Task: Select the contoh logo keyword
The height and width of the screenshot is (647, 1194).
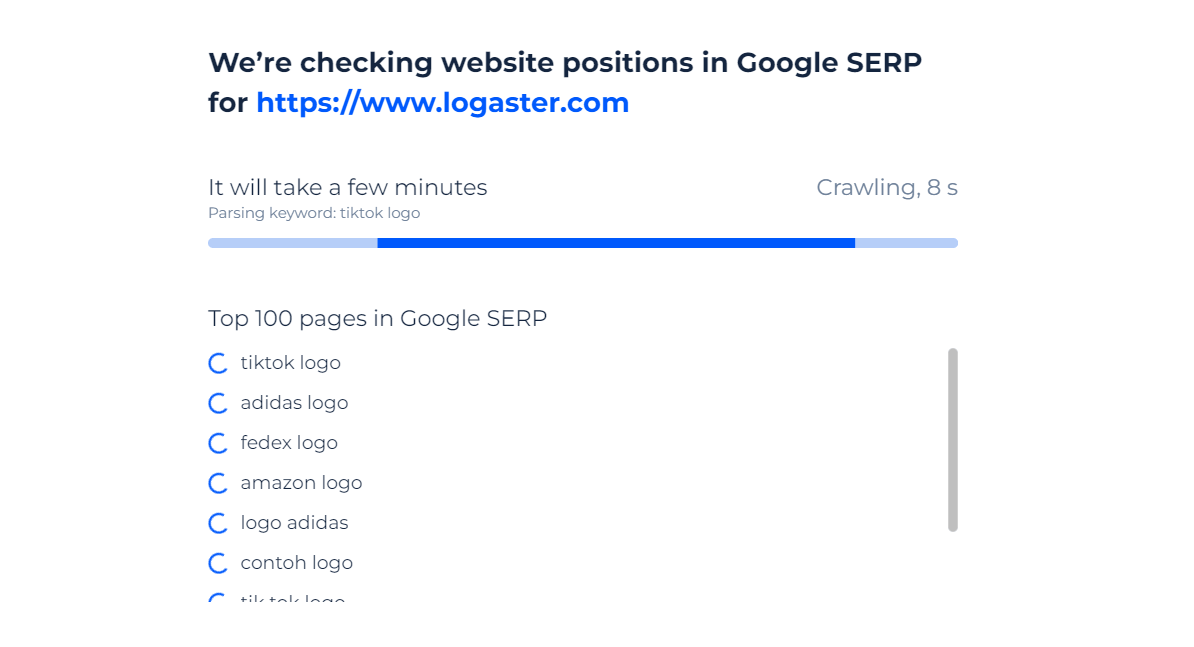Action: (x=296, y=563)
